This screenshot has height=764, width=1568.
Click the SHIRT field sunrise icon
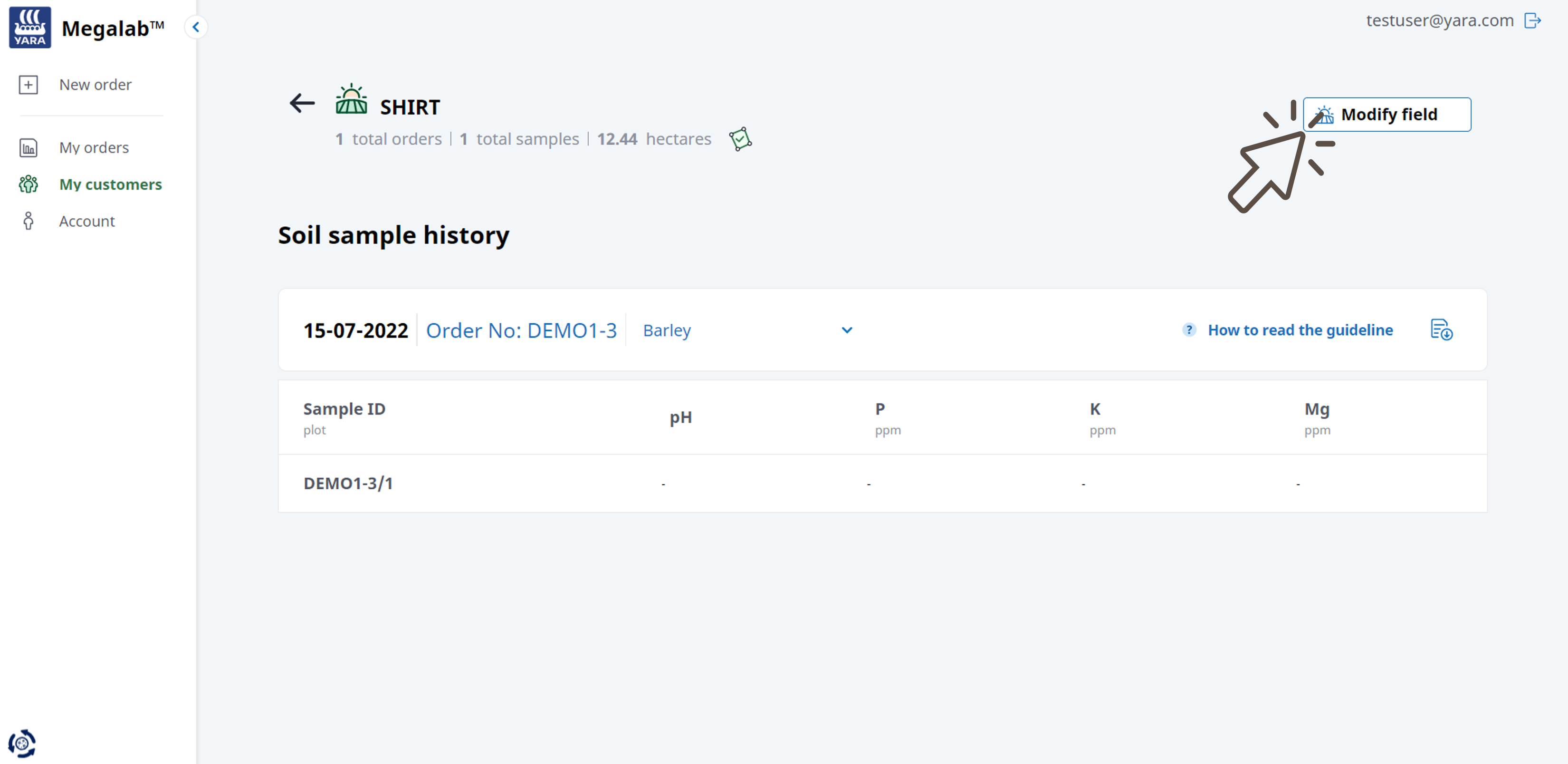click(x=351, y=100)
